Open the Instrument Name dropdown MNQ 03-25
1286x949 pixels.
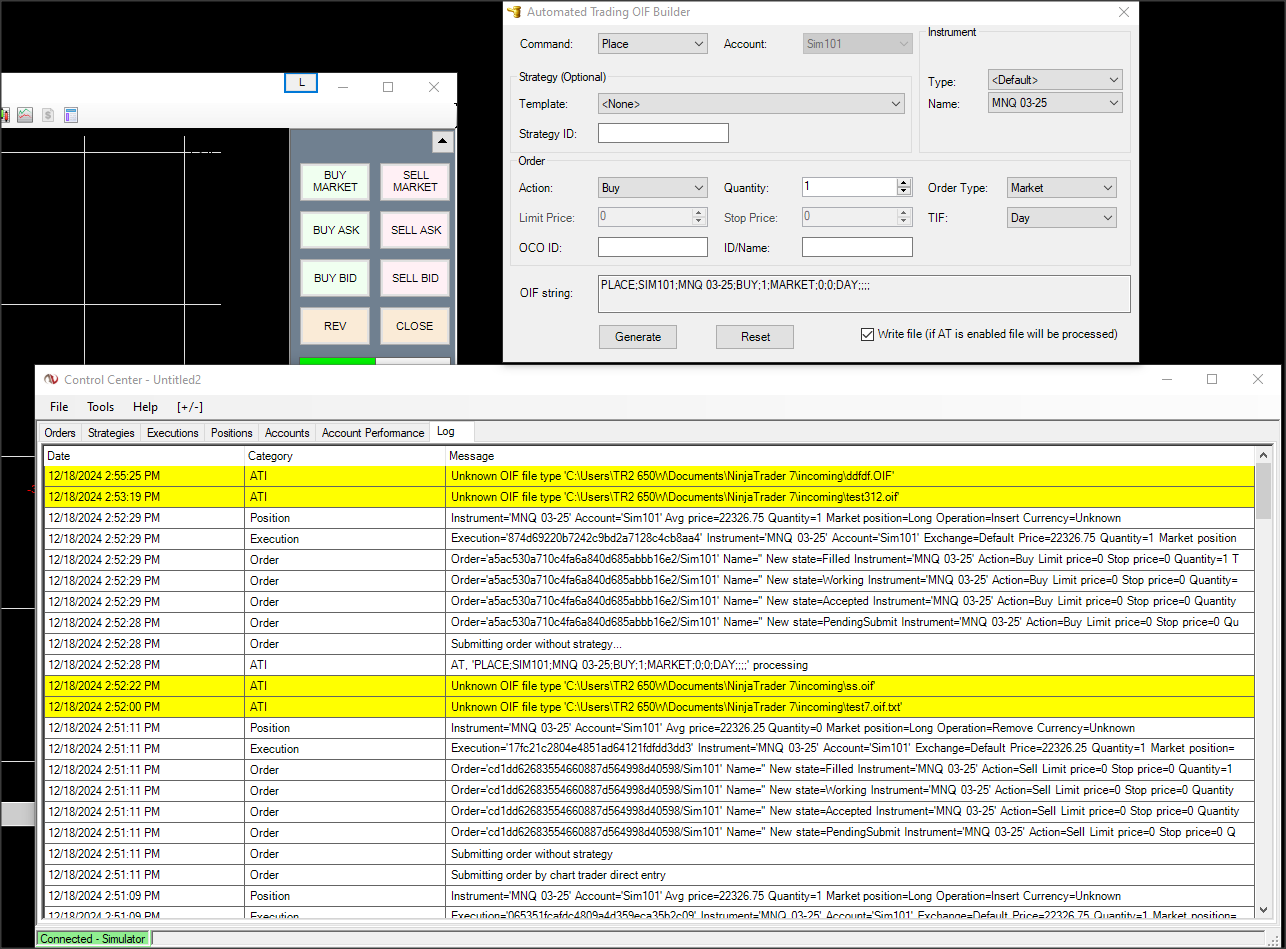1055,103
